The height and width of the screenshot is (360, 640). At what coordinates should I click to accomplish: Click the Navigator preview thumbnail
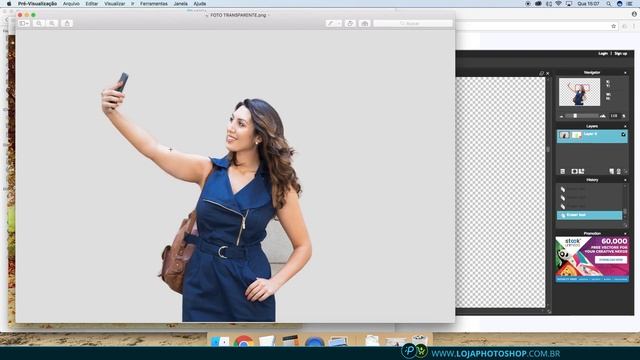579,92
